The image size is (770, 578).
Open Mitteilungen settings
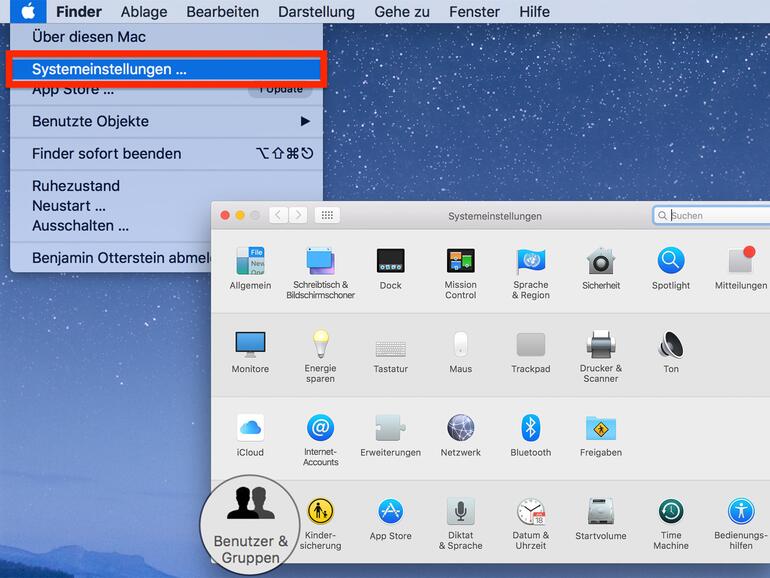point(741,268)
